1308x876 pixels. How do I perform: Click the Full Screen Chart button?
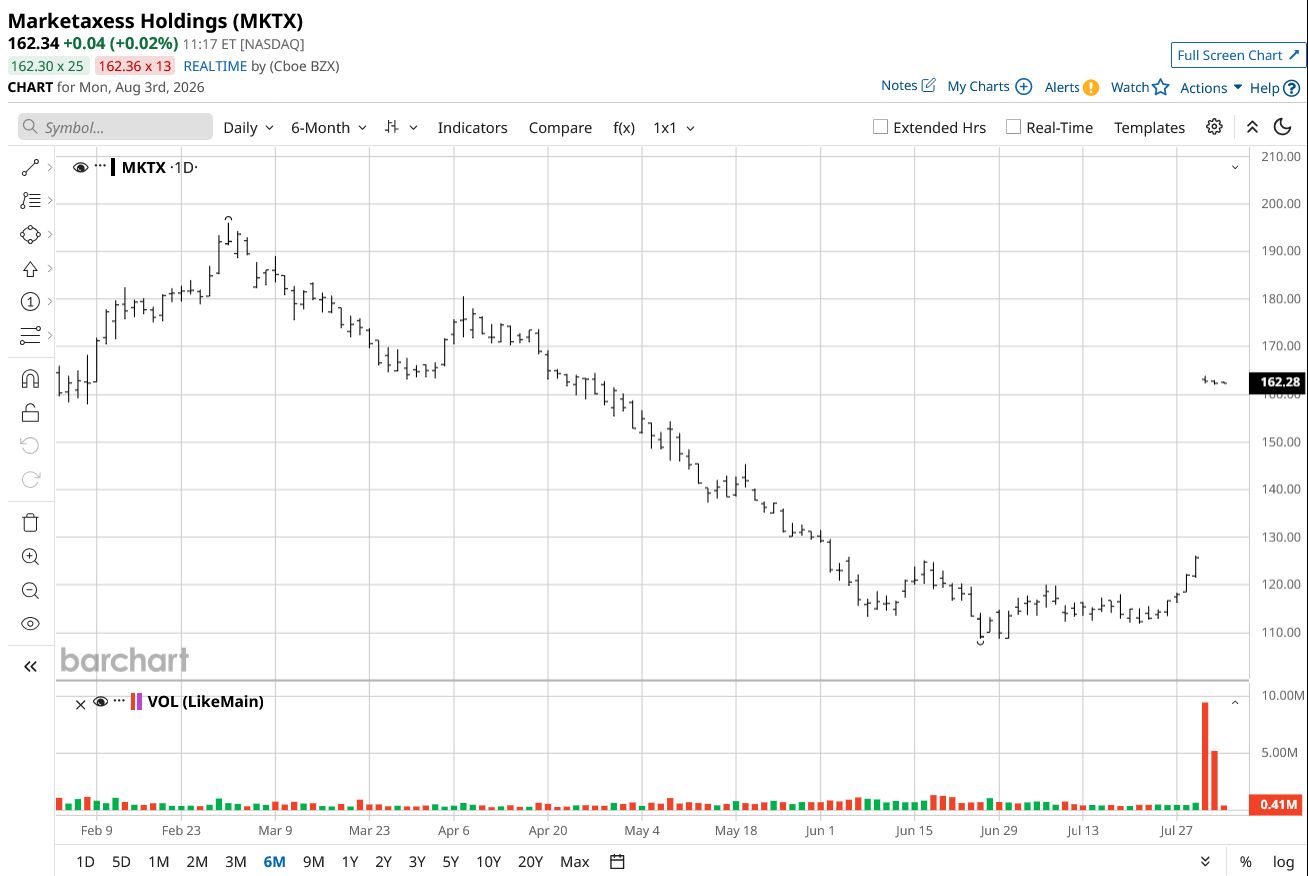[1238, 55]
